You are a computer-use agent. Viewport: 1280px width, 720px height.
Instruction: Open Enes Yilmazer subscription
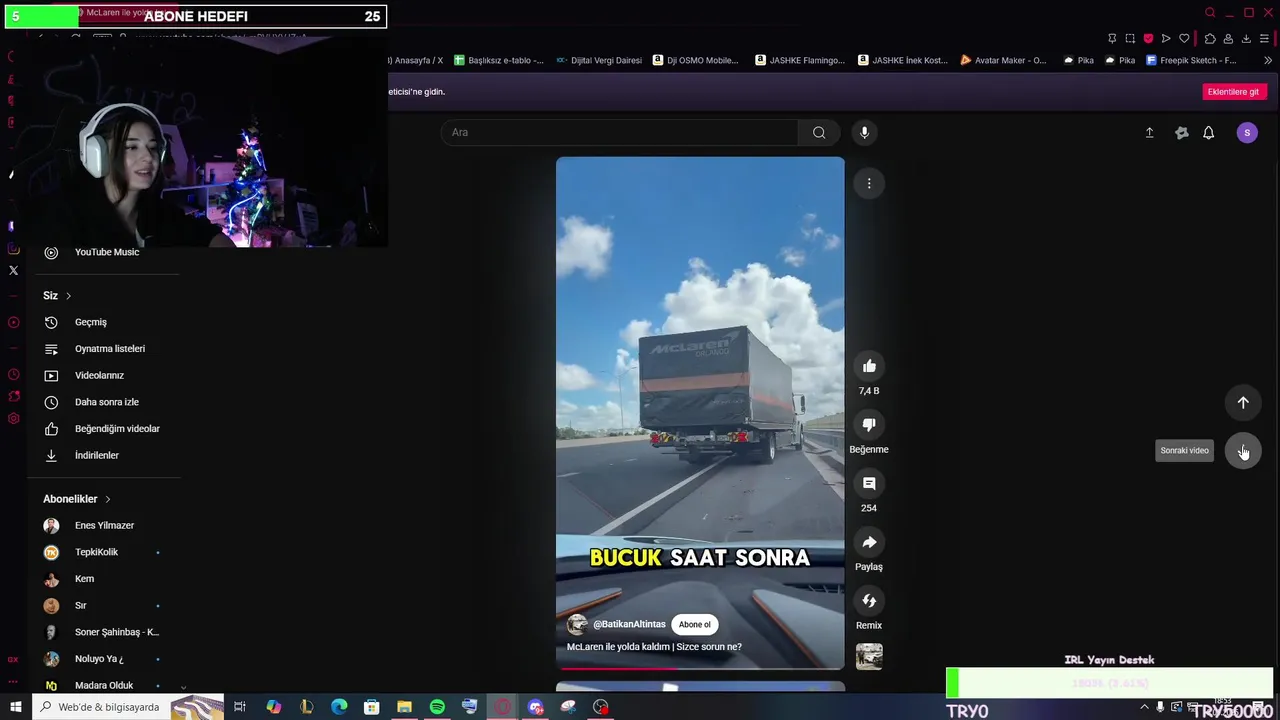pos(106,525)
